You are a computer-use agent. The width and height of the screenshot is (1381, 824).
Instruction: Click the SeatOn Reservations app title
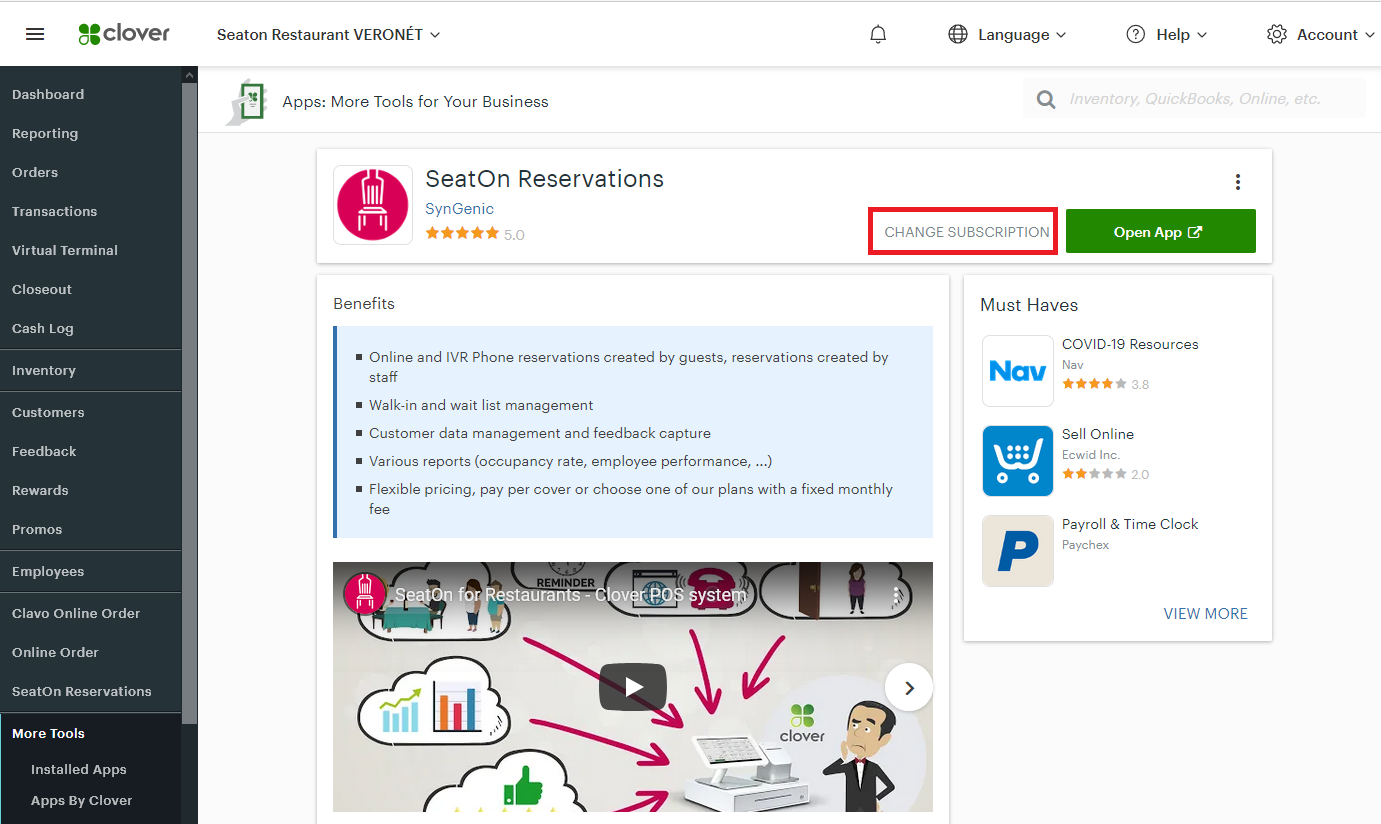click(x=544, y=179)
